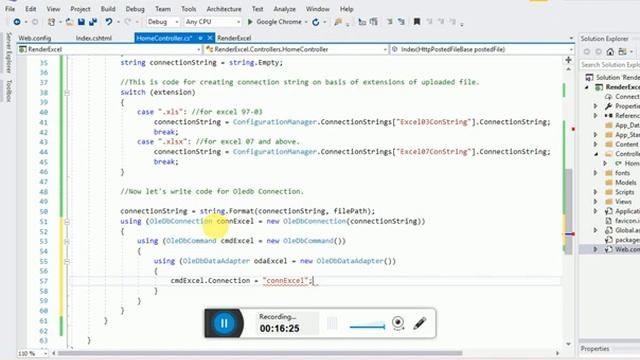Click the Save All toolbar icon
The width and height of the screenshot is (640, 360).
(x=93, y=22)
